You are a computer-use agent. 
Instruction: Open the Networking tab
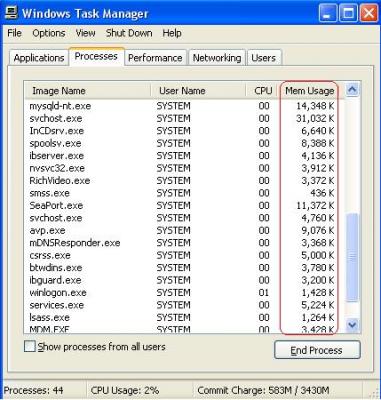(217, 58)
